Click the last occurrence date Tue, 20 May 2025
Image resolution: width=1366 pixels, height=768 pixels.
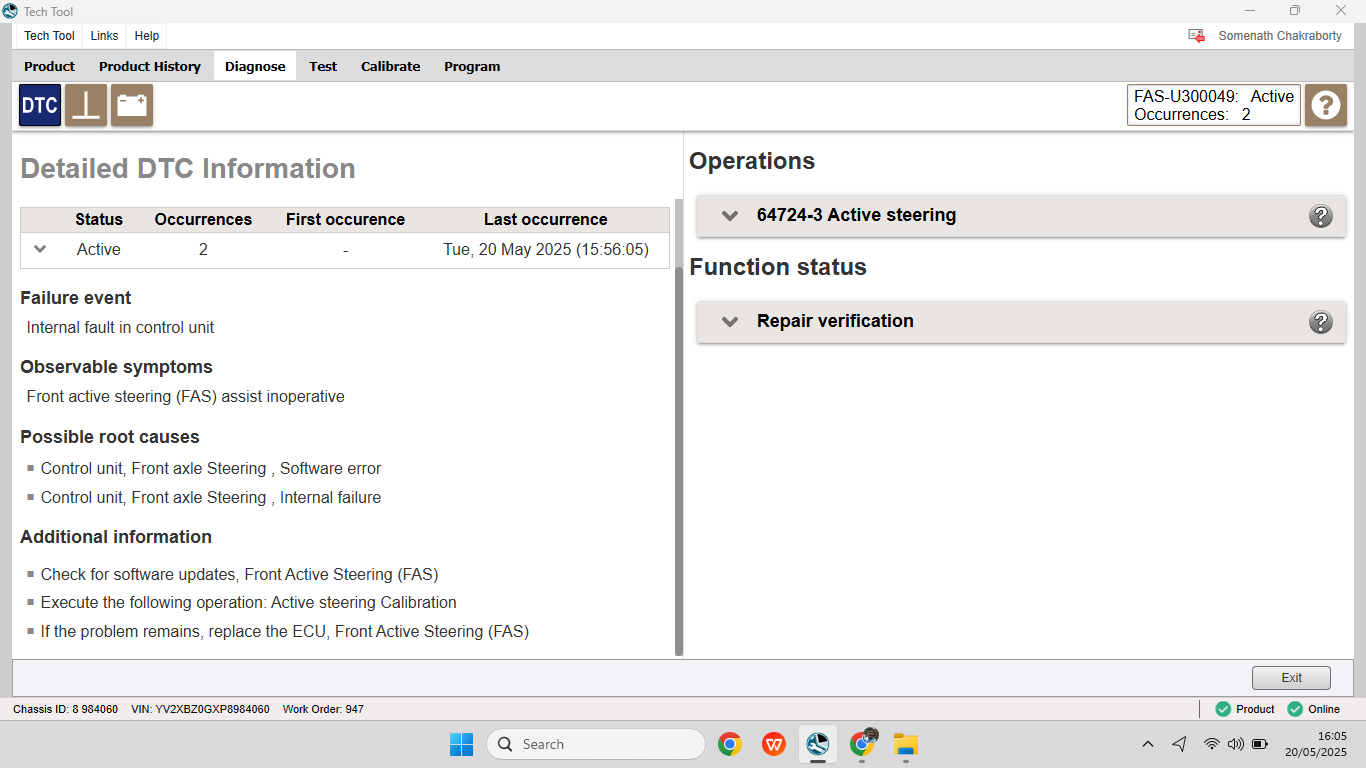click(546, 250)
